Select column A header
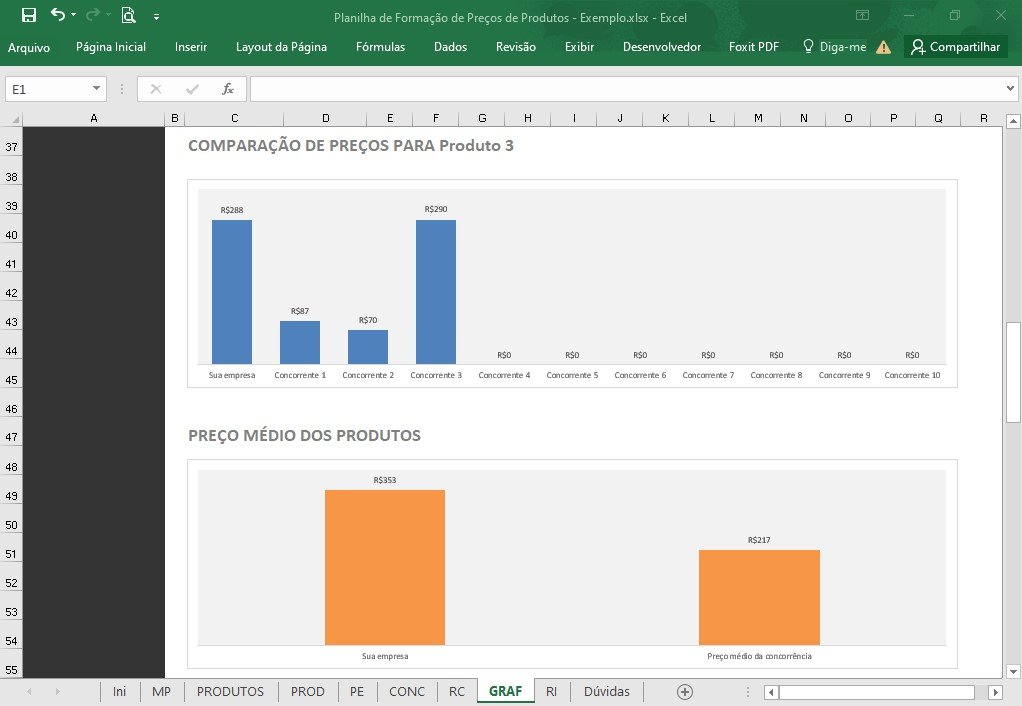 94,119
